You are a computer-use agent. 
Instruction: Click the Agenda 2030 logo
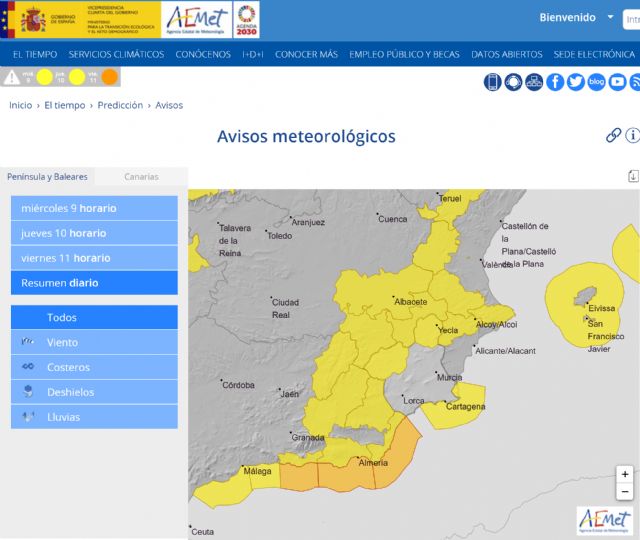(247, 20)
